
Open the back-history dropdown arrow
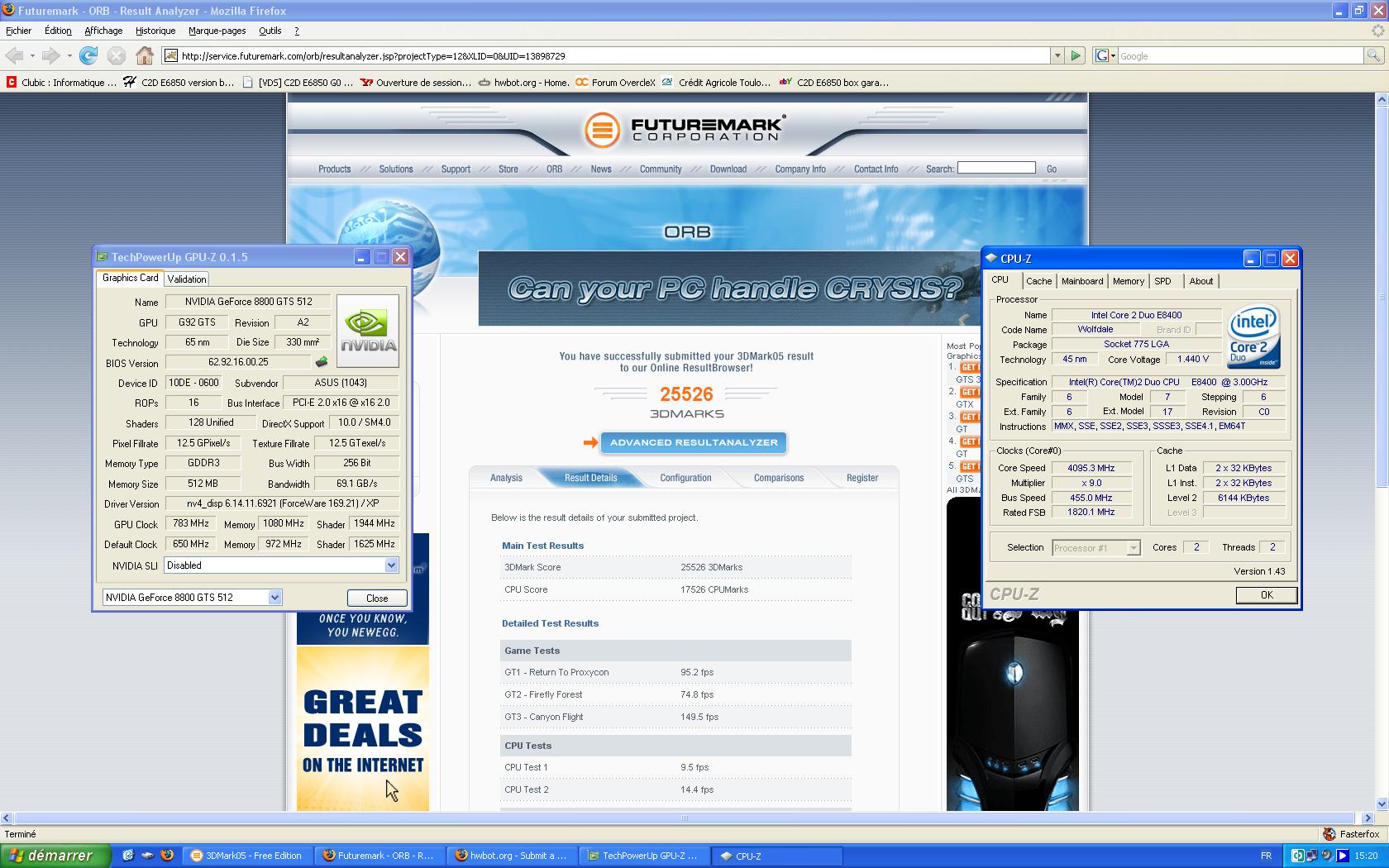point(32,55)
